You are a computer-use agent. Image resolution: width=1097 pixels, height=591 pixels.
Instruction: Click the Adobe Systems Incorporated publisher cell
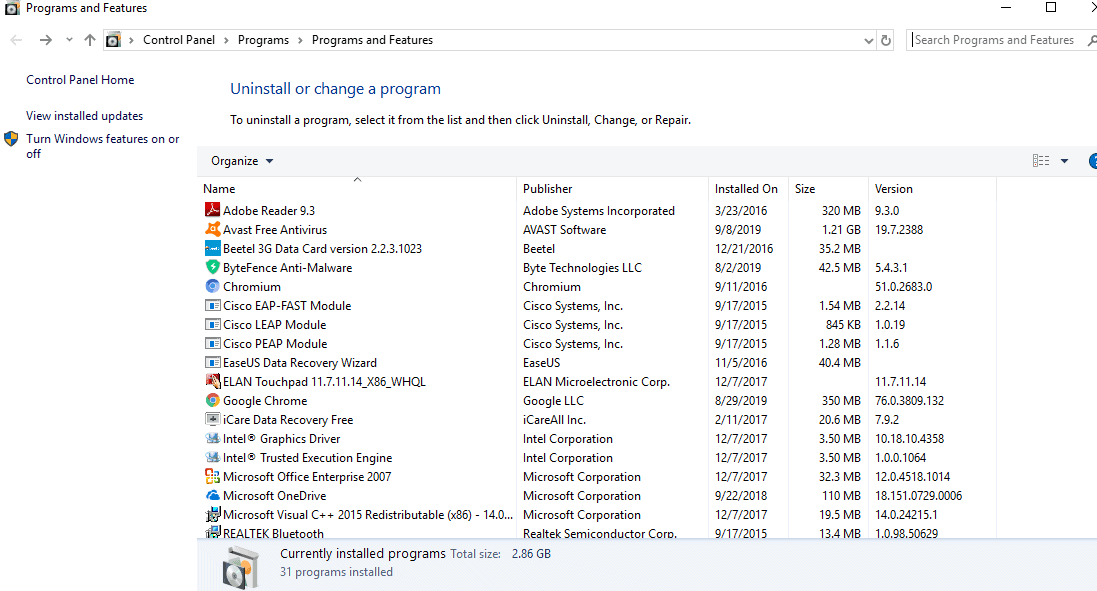(599, 211)
